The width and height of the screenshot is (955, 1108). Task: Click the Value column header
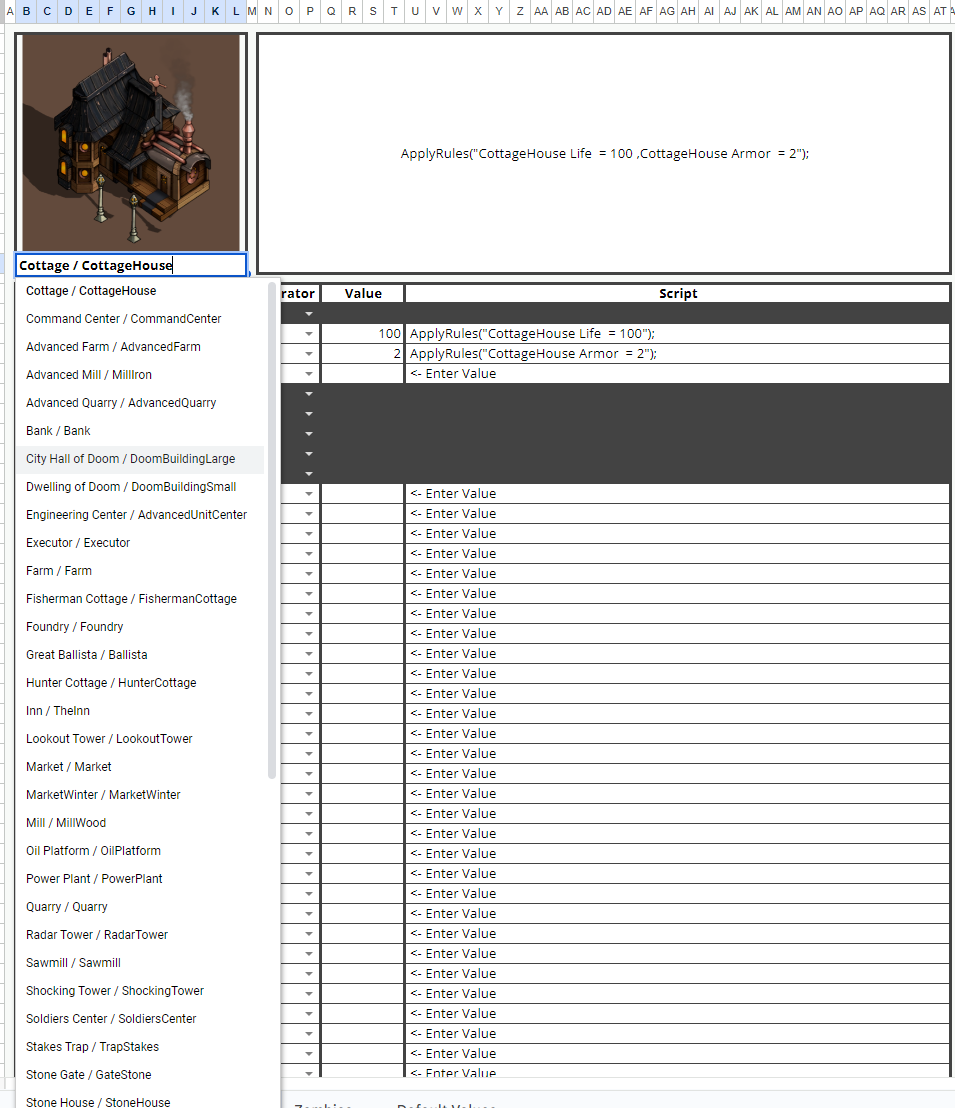[x=363, y=293]
